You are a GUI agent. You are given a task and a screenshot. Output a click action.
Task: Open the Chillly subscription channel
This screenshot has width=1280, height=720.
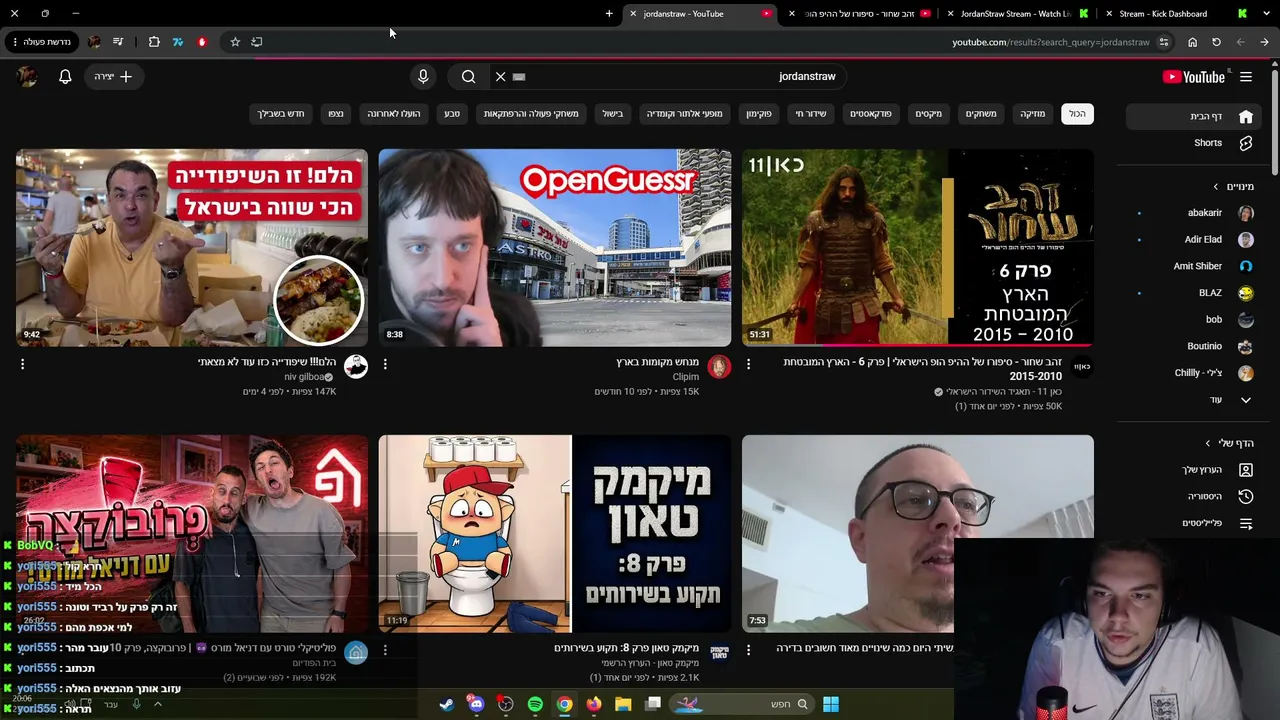tap(1194, 373)
